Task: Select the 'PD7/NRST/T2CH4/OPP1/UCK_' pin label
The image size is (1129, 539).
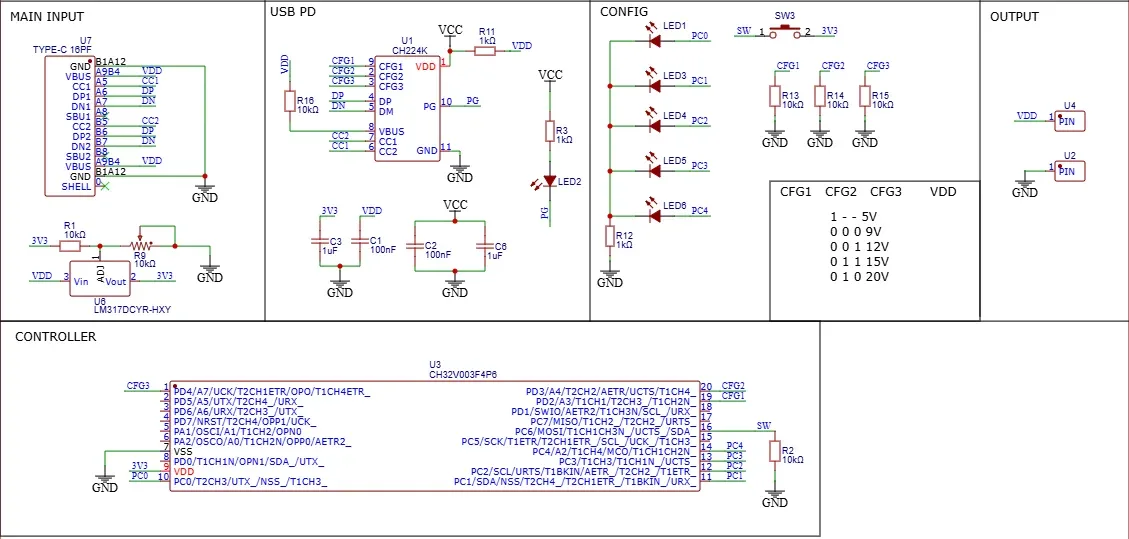Action: (245, 421)
